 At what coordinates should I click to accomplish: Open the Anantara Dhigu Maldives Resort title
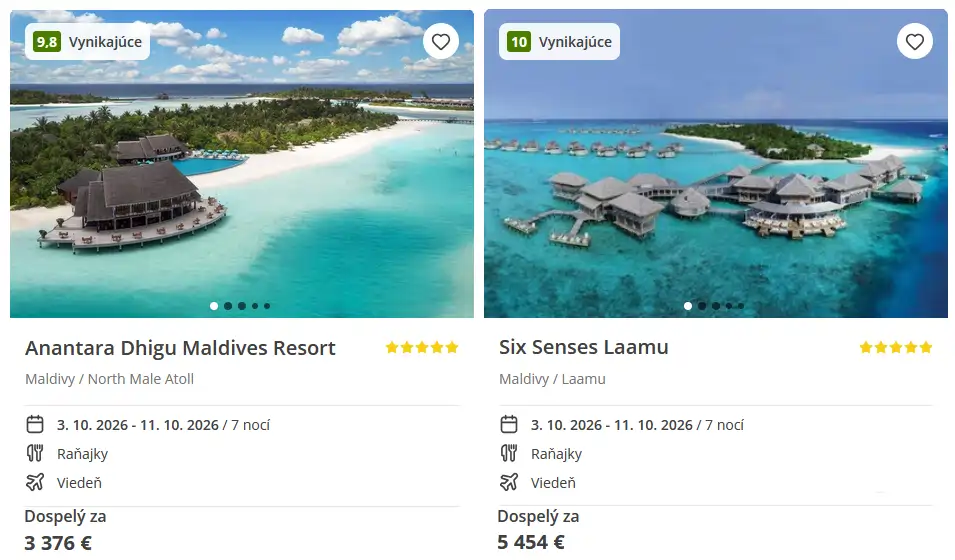(180, 348)
